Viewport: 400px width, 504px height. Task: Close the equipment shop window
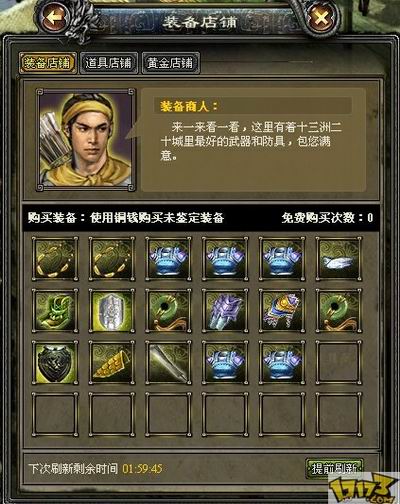[320, 18]
